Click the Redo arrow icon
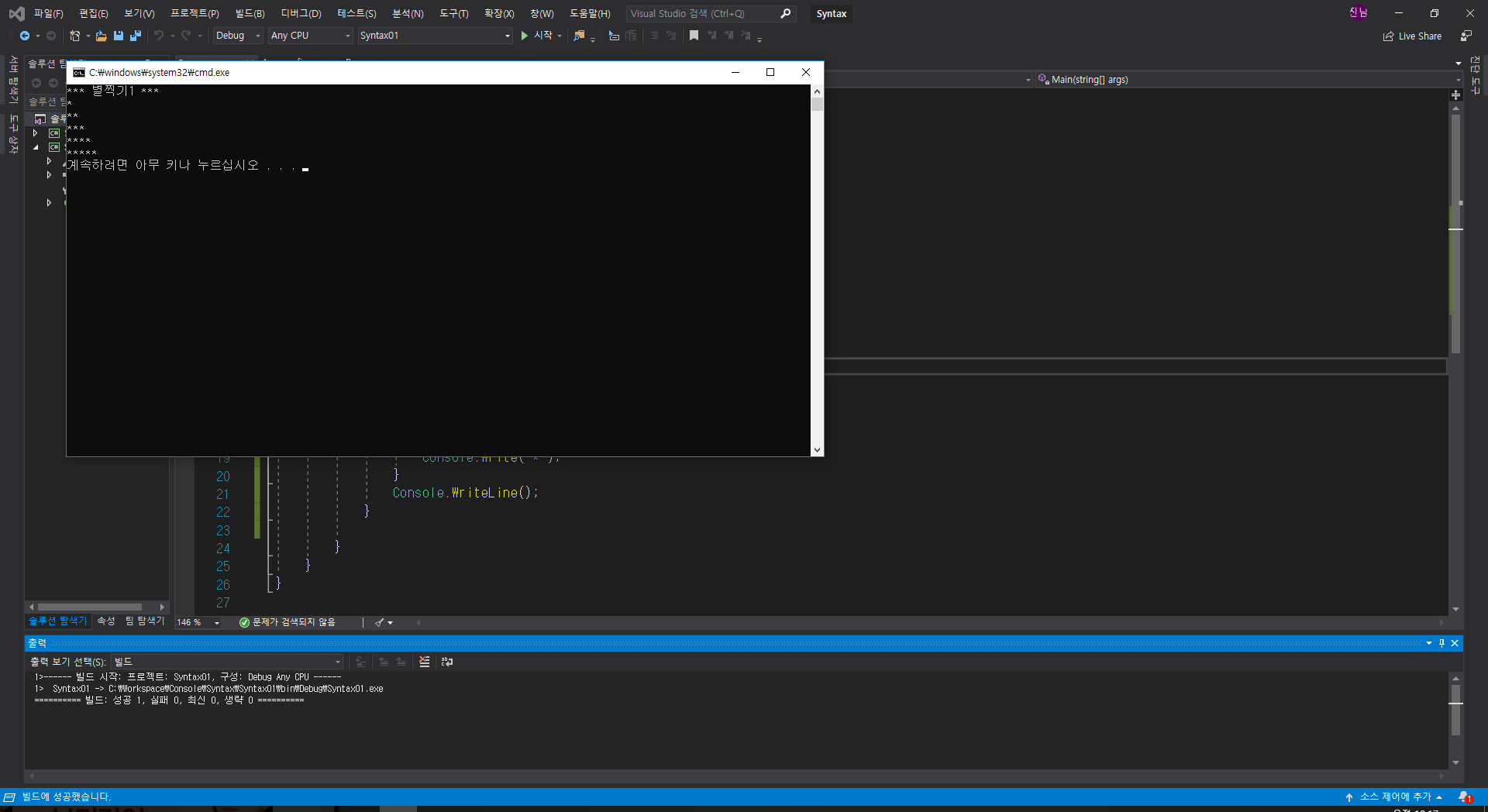The height and width of the screenshot is (812, 1488). (x=186, y=36)
